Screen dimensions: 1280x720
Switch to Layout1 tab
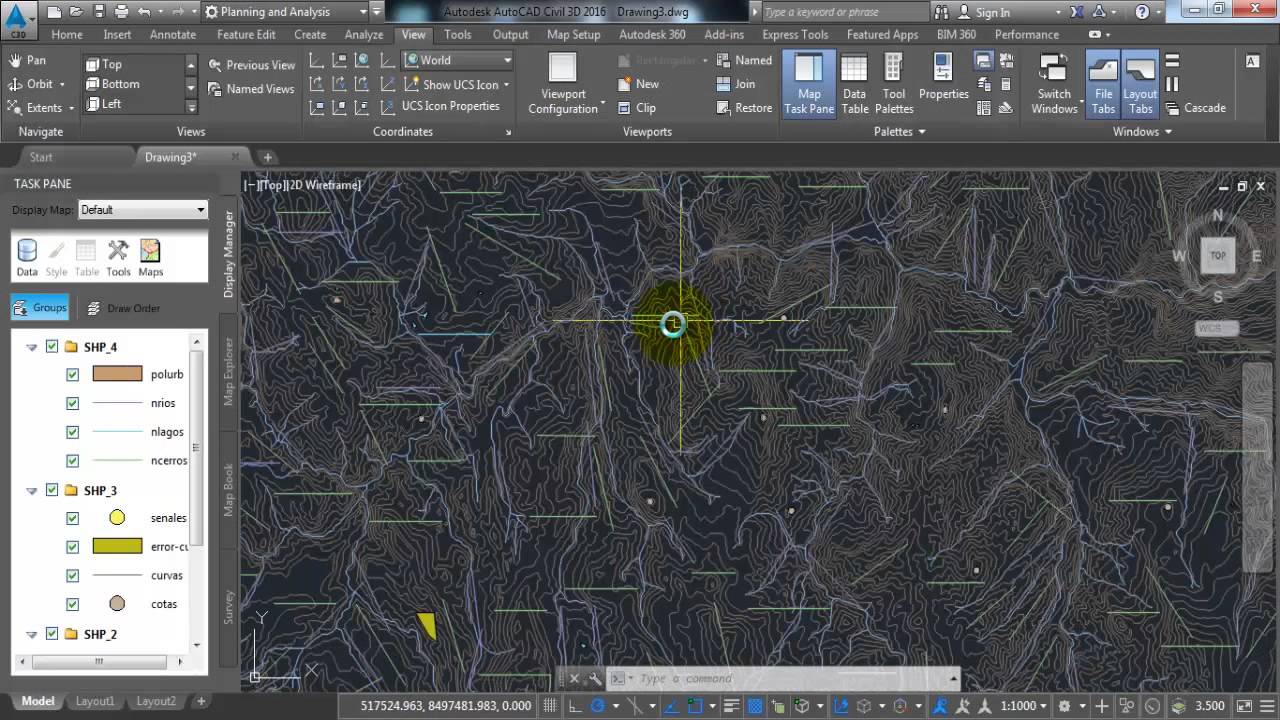point(95,701)
